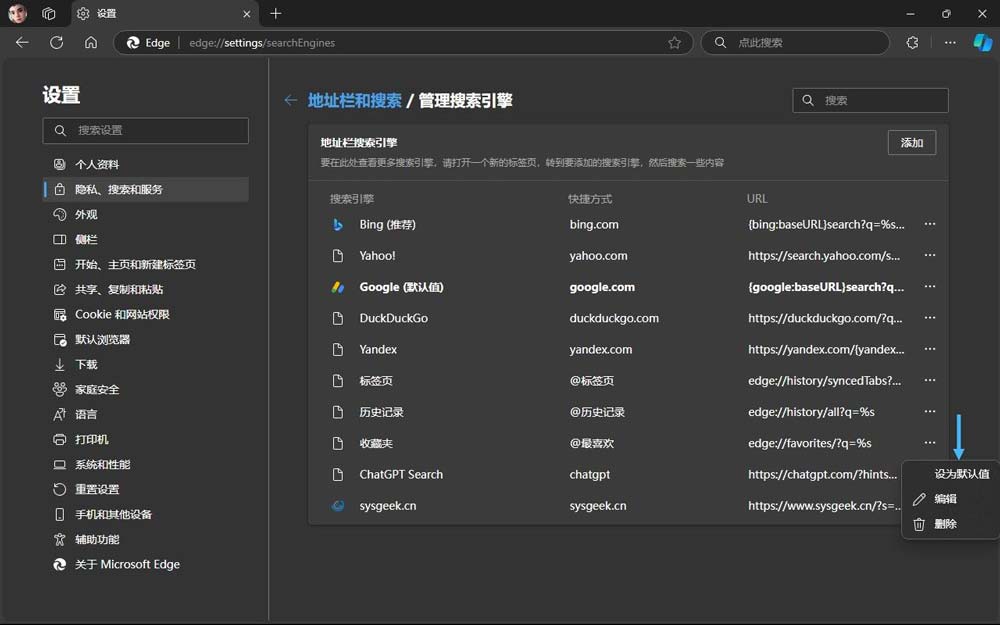The height and width of the screenshot is (625, 1000).
Task: Select the chatgpt shortcut text
Action: coord(589,474)
